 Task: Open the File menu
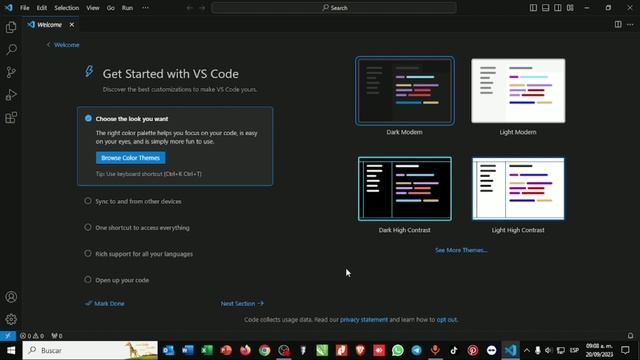(24, 8)
